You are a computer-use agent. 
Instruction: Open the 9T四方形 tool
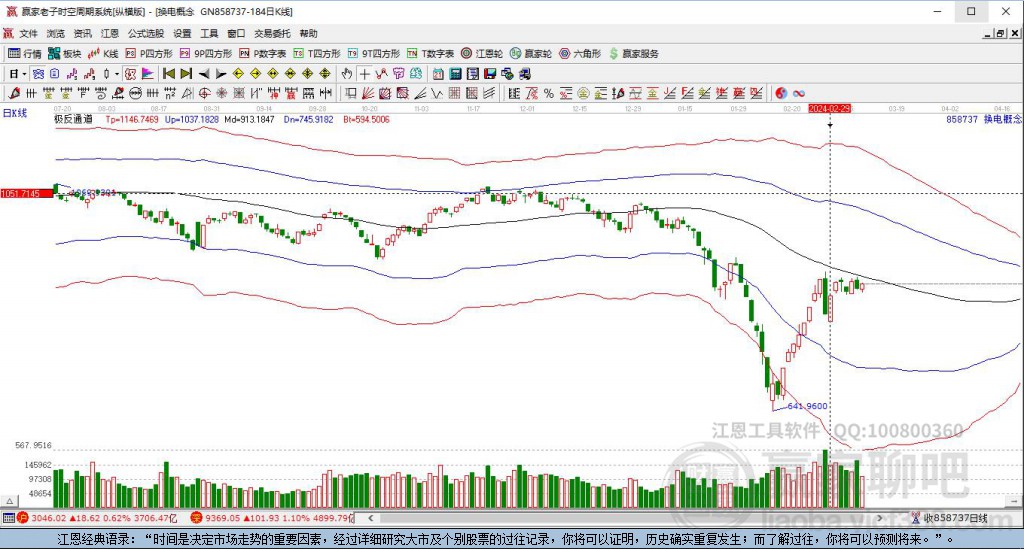click(374, 54)
